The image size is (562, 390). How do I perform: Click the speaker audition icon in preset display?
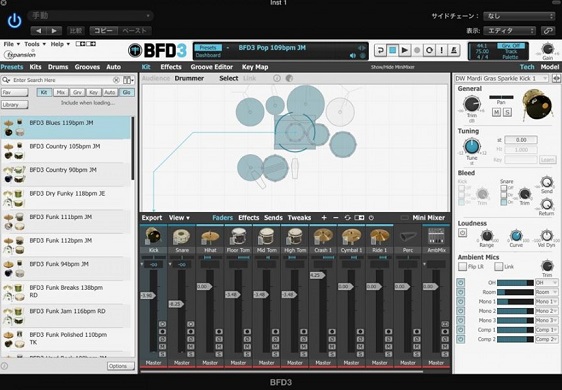coord(353,56)
